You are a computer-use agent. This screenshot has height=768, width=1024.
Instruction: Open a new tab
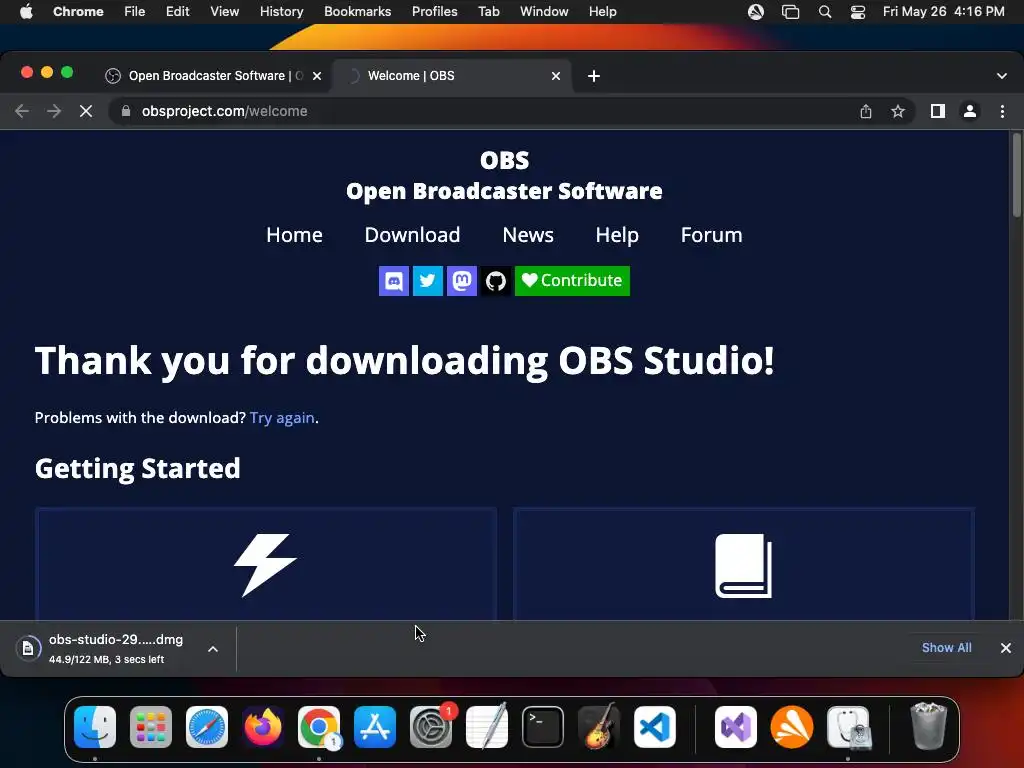coord(594,76)
